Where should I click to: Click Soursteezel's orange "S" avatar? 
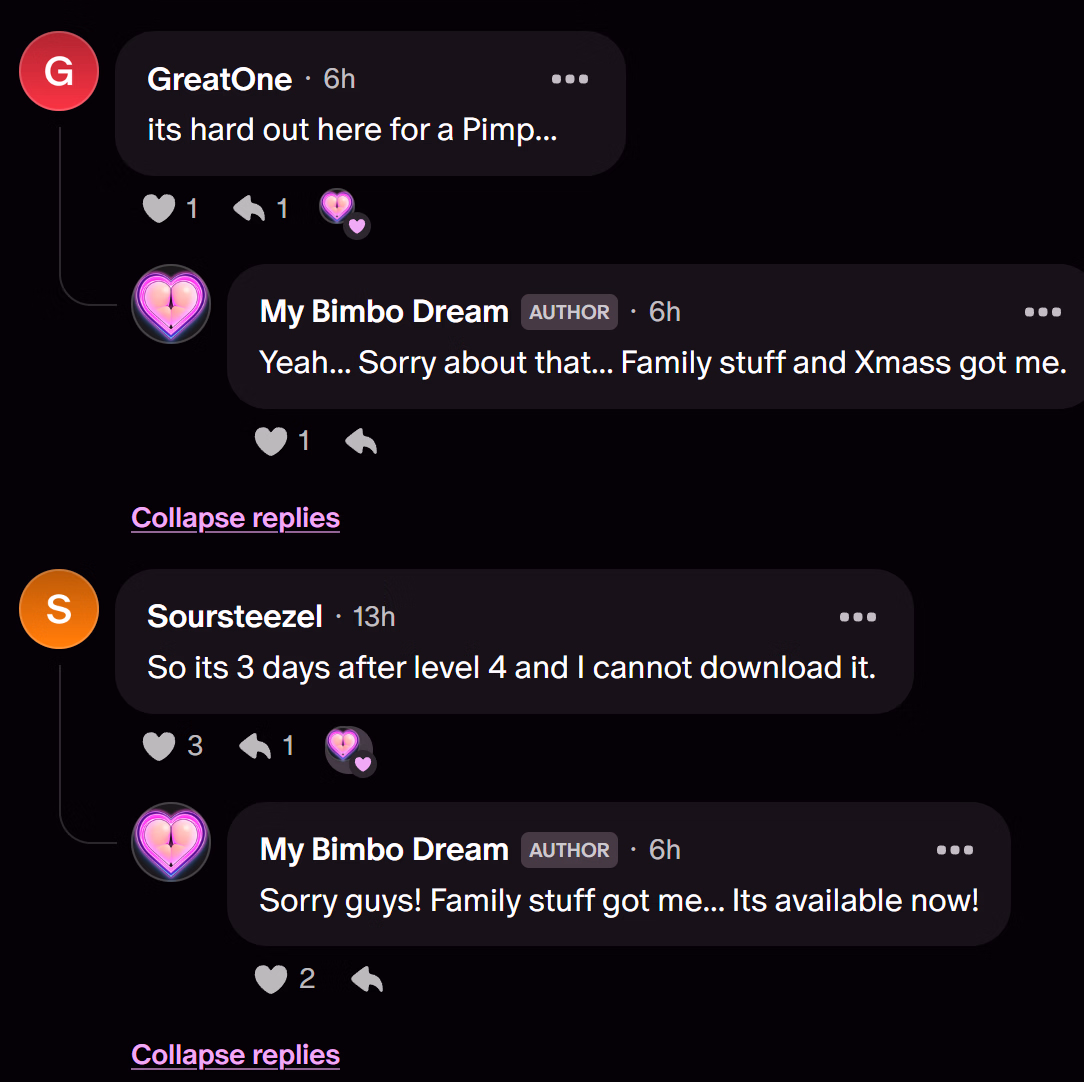click(59, 609)
